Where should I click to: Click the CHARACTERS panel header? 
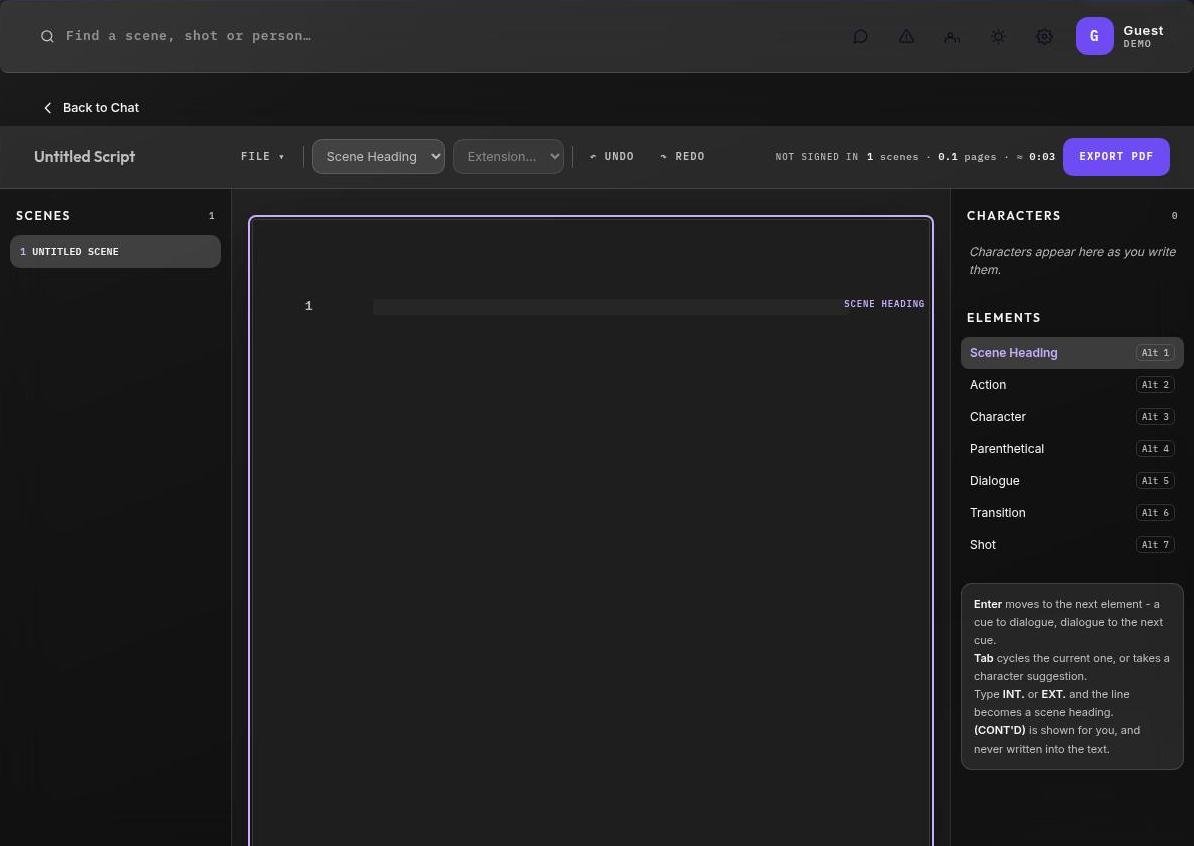pyautogui.click(x=1014, y=216)
